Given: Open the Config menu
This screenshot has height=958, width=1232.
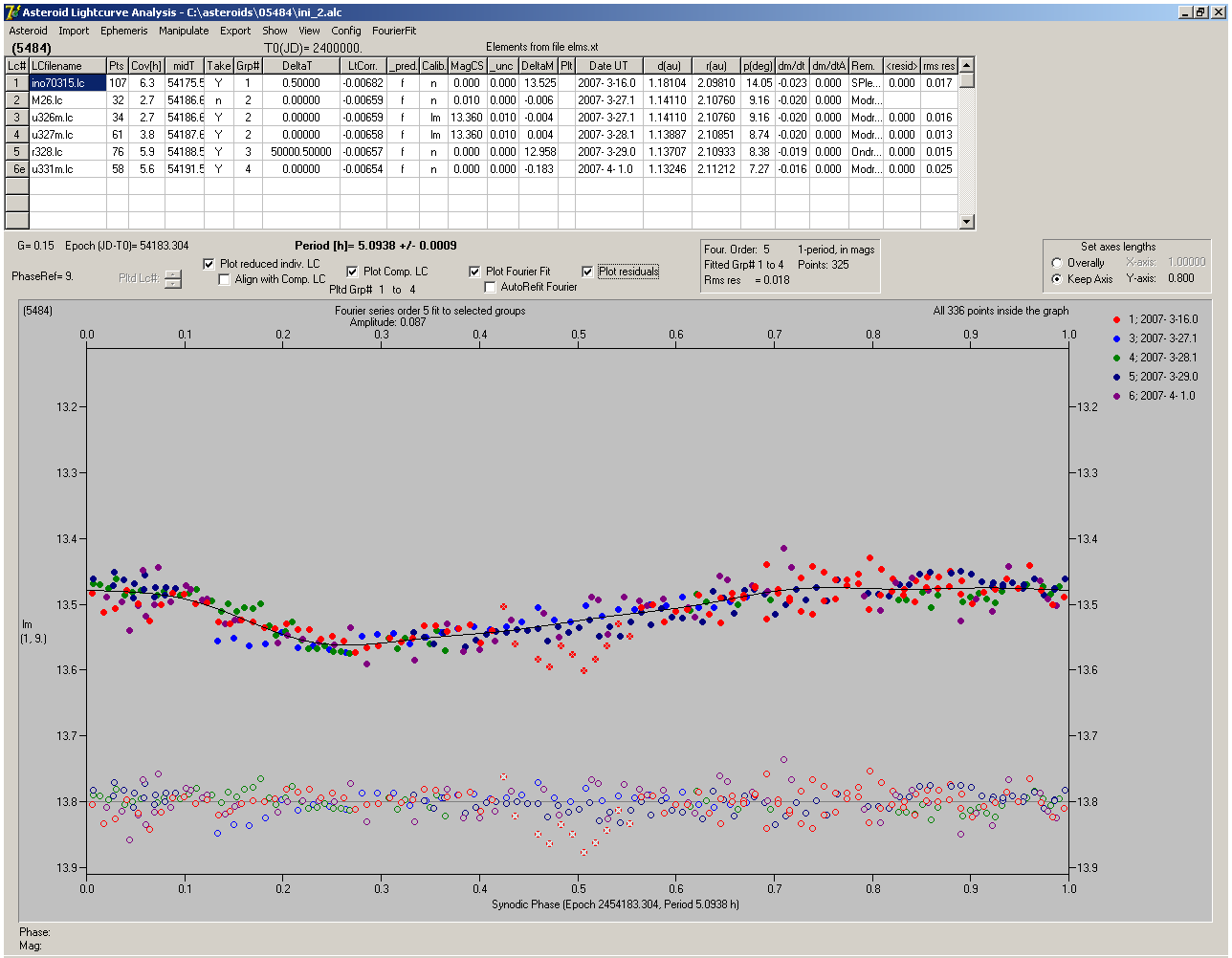Looking at the screenshot, I should point(346,31).
